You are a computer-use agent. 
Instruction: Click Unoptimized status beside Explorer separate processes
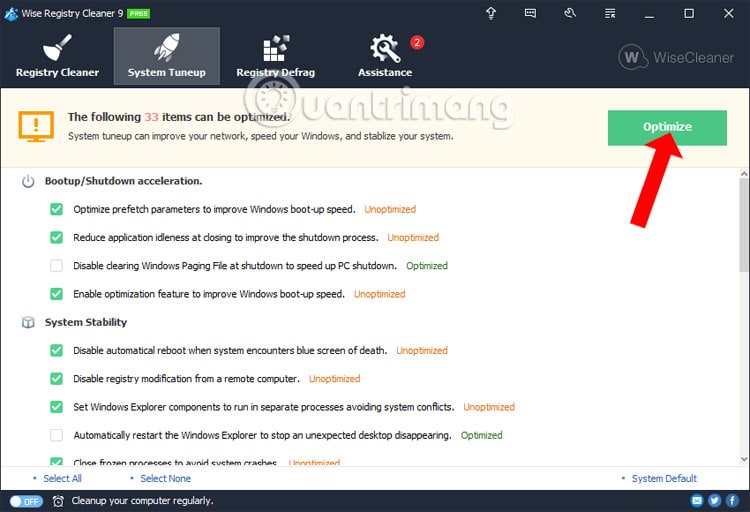(489, 407)
